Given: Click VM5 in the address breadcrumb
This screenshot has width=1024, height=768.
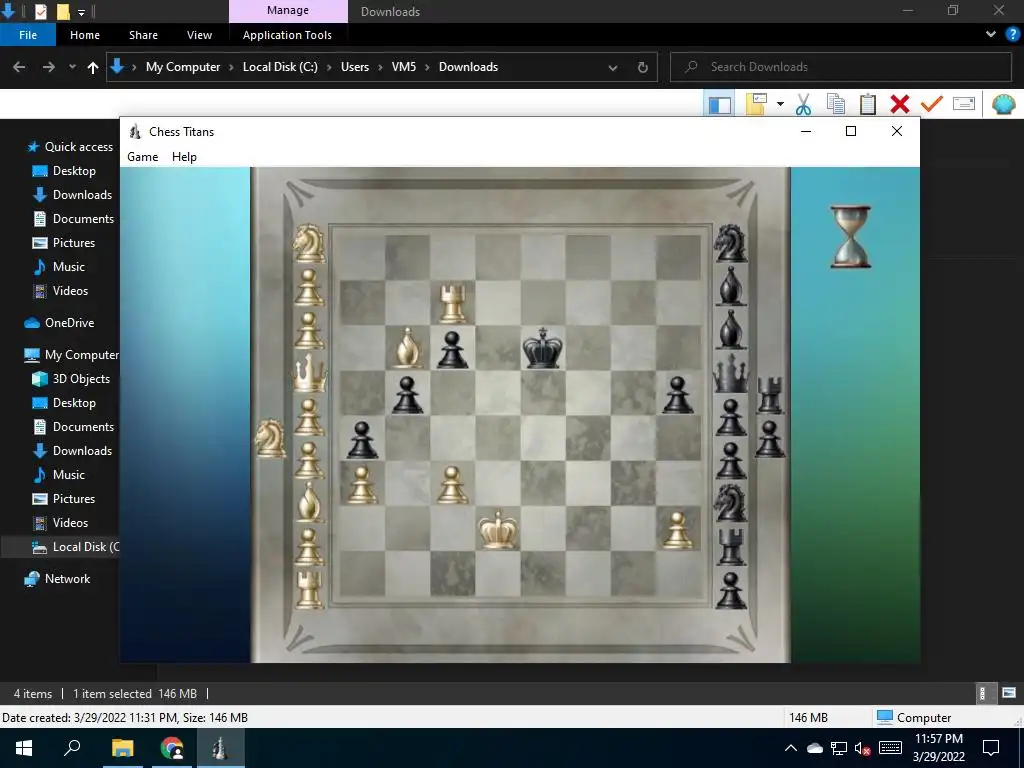Looking at the screenshot, I should pos(404,67).
